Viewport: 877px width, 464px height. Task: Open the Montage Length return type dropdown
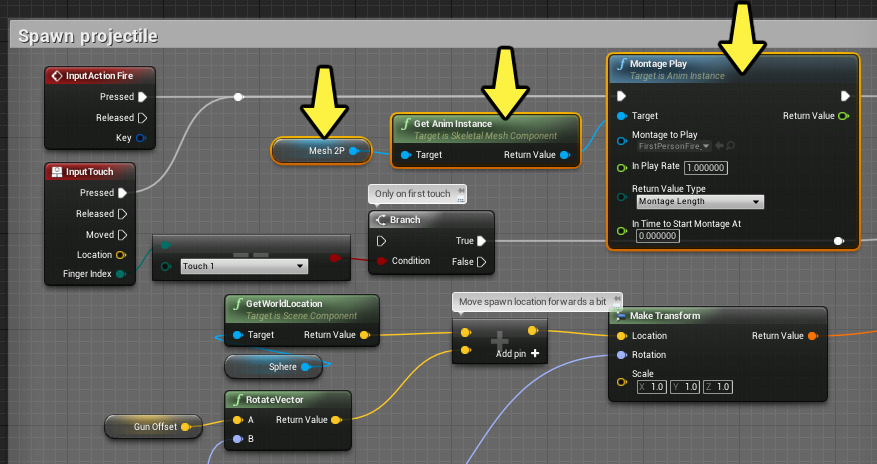pos(699,202)
